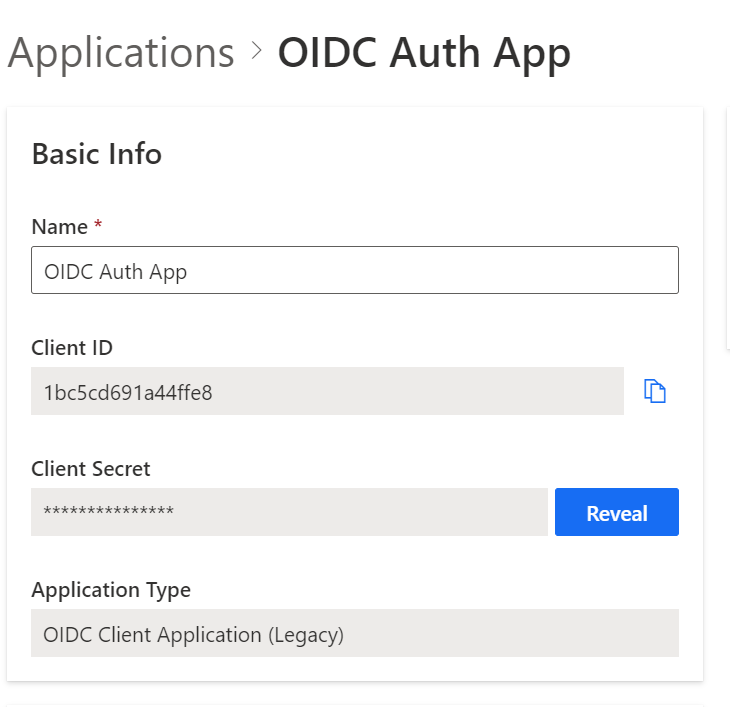Click the partially visible panel at right edge
Image resolution: width=730 pixels, height=707 pixels.
click(727, 230)
